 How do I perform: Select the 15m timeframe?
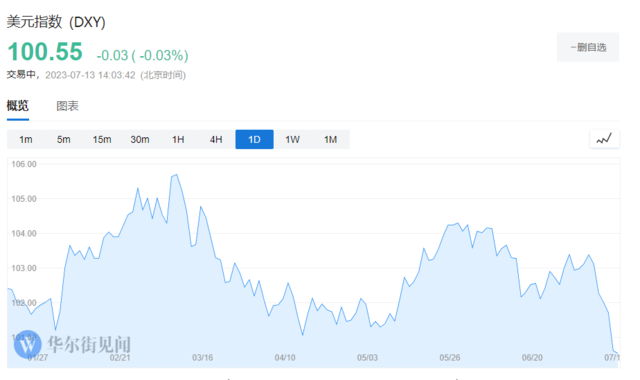102,140
